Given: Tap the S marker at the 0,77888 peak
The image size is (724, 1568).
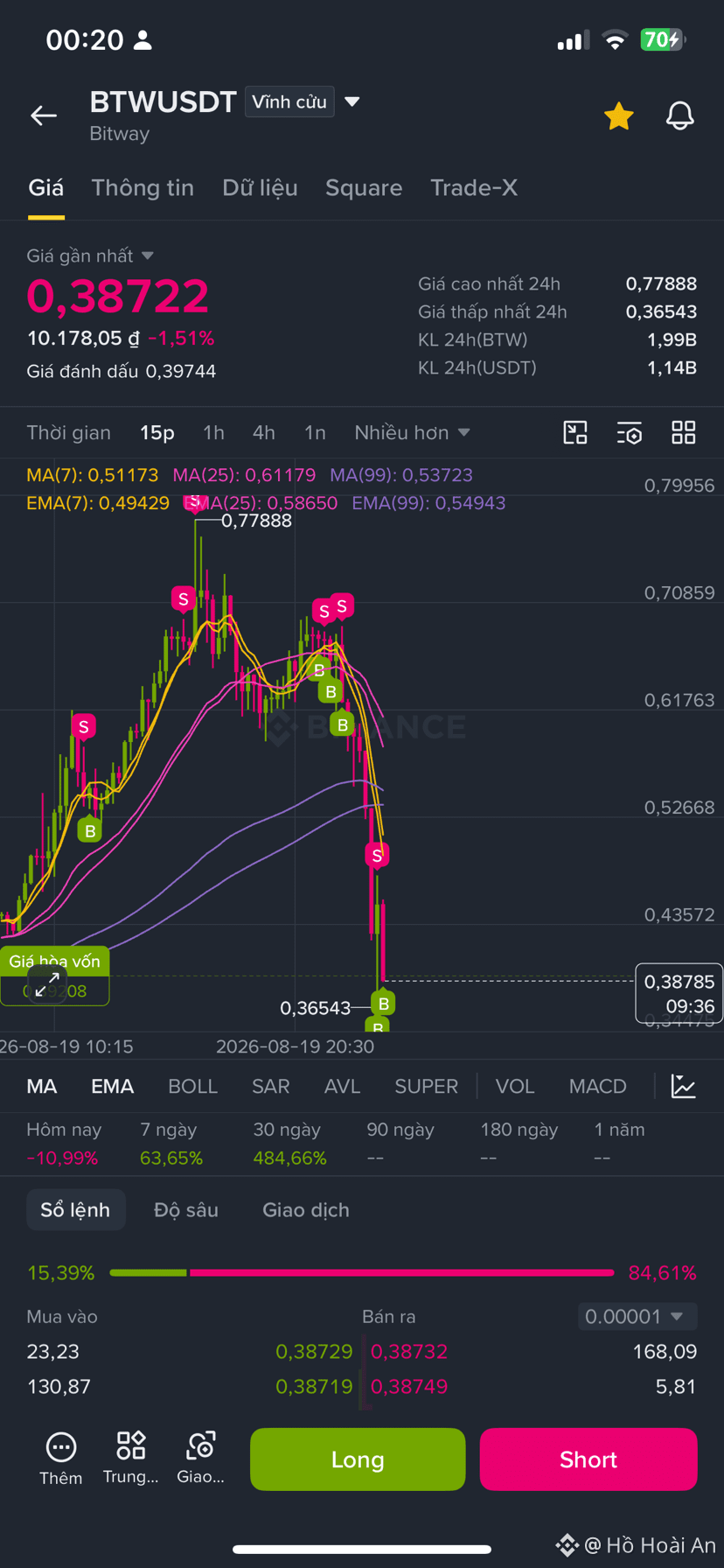Looking at the screenshot, I should pyautogui.click(x=193, y=502).
